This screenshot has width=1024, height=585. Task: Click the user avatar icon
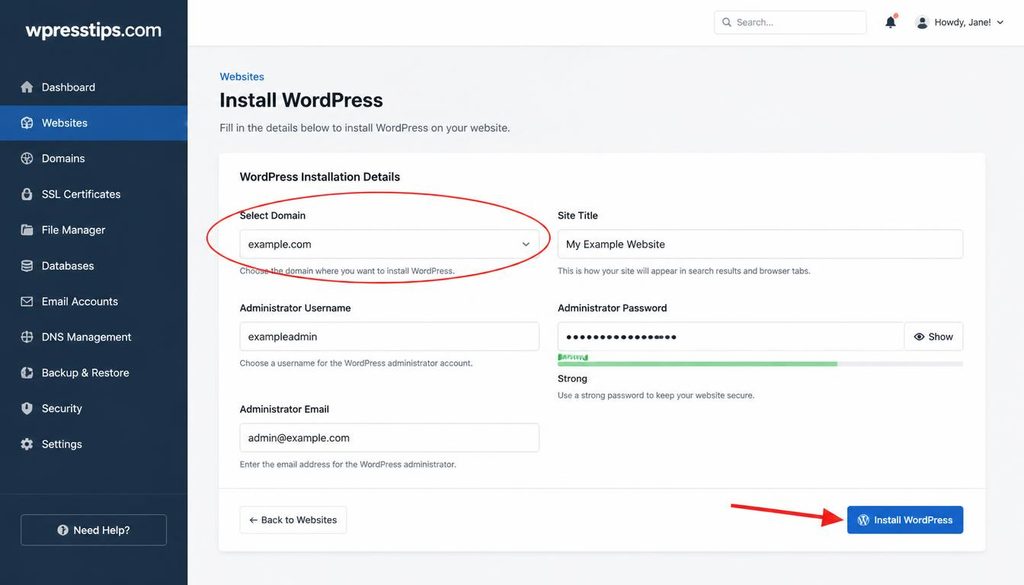[921, 22]
